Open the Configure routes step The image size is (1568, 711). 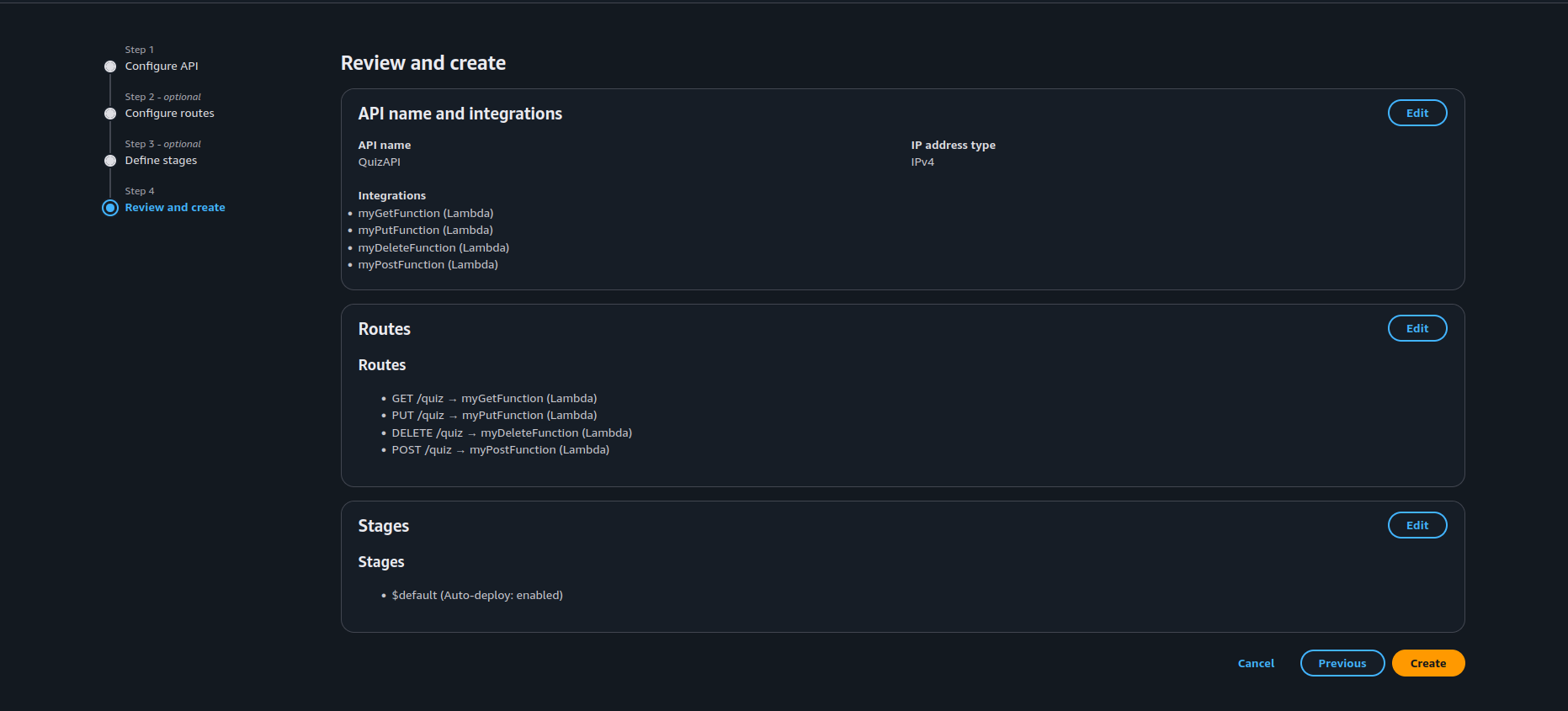pyautogui.click(x=169, y=114)
